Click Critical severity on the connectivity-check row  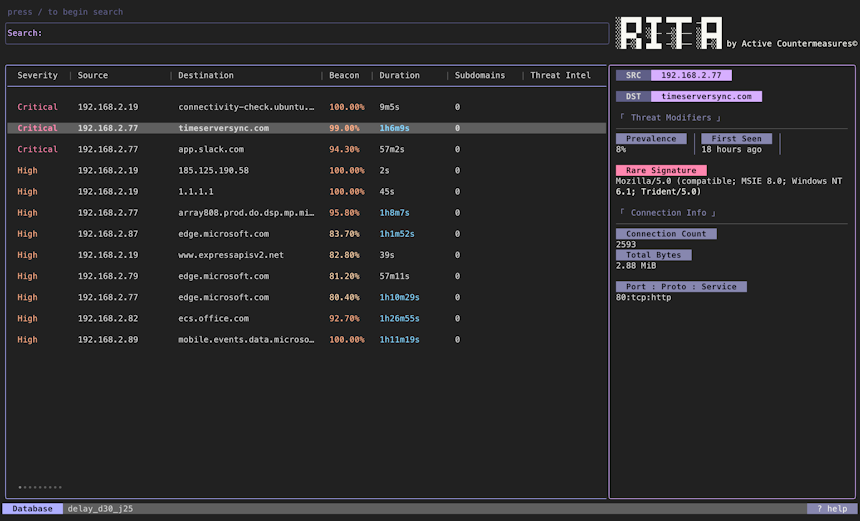[x=37, y=107]
